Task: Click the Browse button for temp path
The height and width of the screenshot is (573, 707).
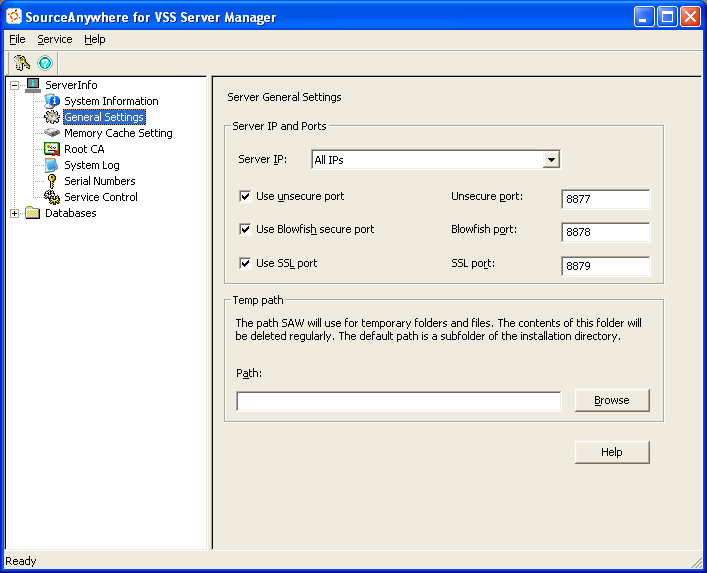Action: (612, 400)
